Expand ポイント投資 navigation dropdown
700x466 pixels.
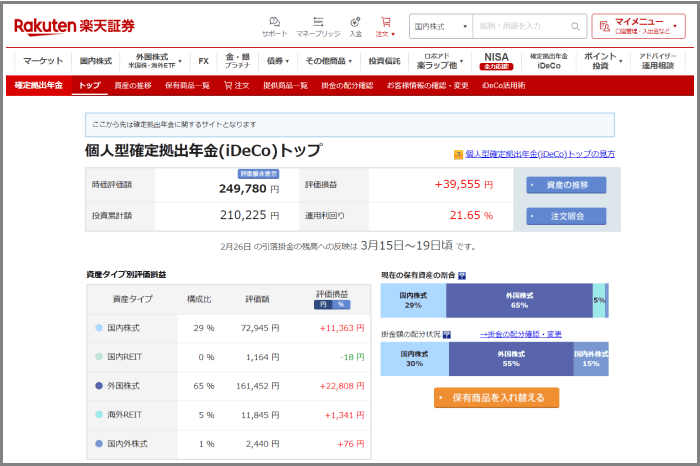tap(603, 61)
